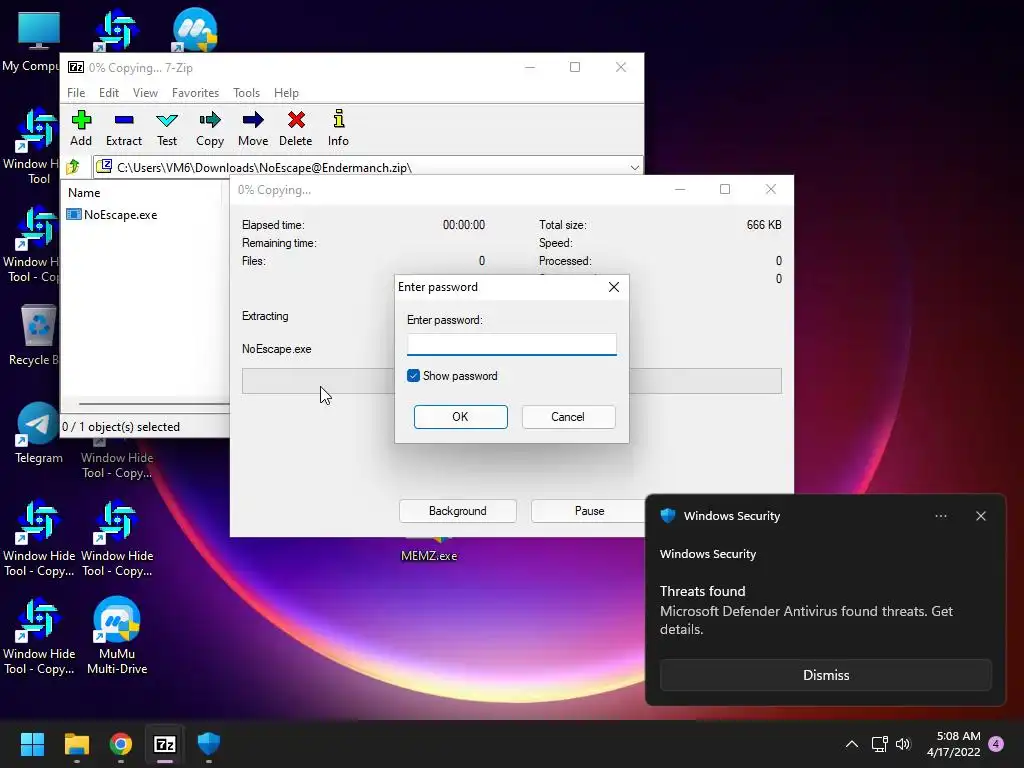Open the Help menu

pos(286,93)
